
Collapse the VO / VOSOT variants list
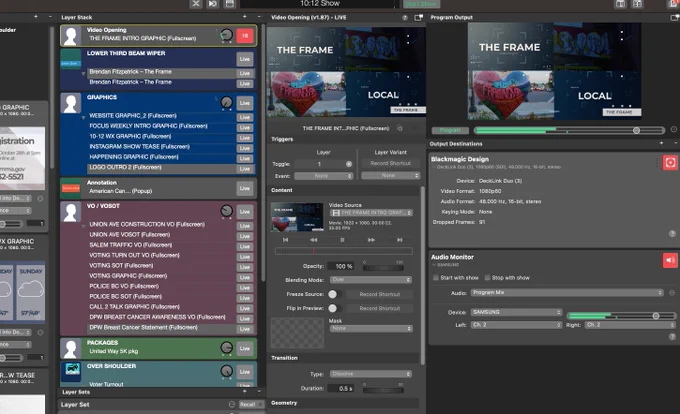tap(83, 226)
